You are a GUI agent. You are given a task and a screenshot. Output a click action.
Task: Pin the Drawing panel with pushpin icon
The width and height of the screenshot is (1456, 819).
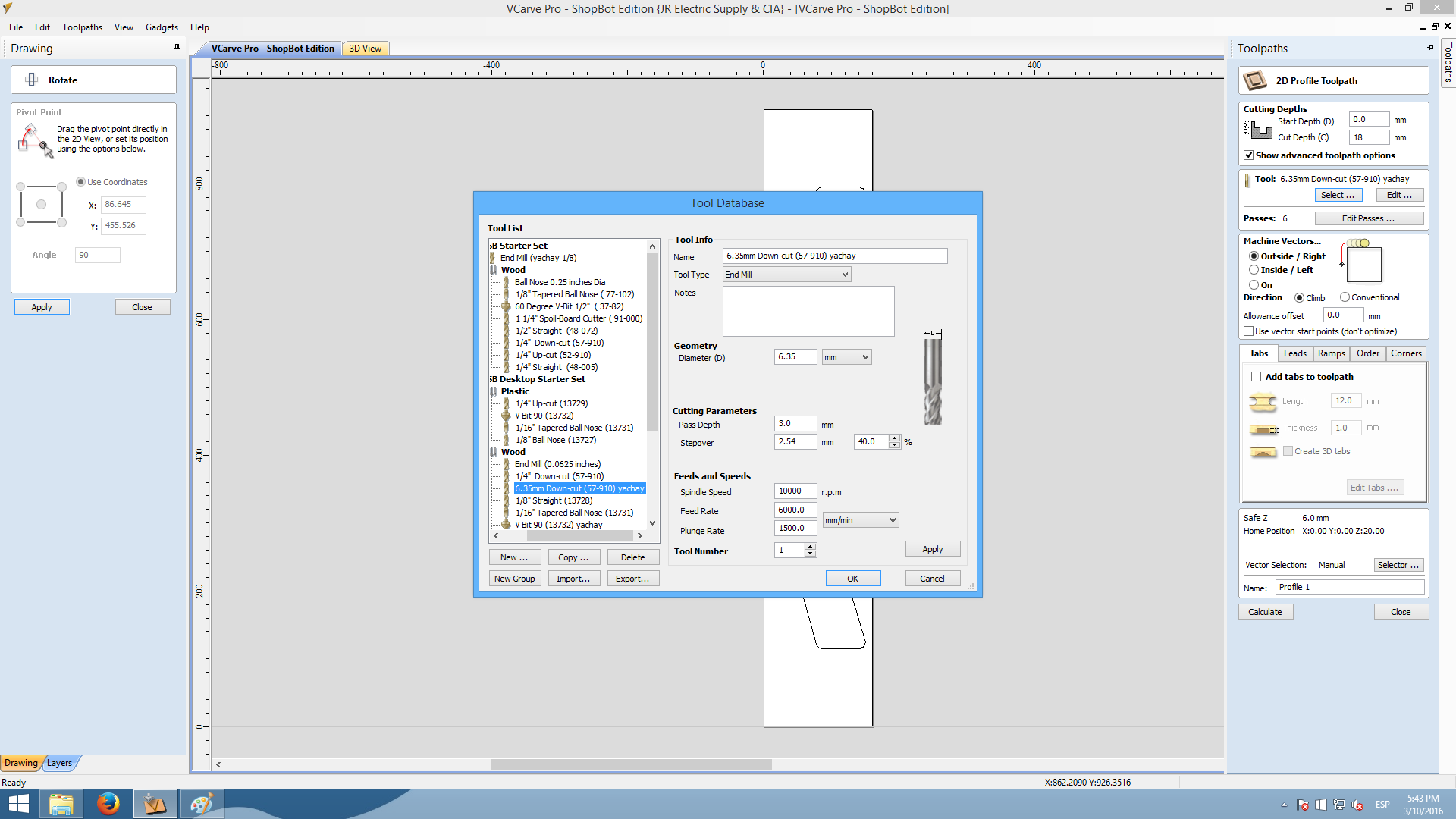pos(177,48)
